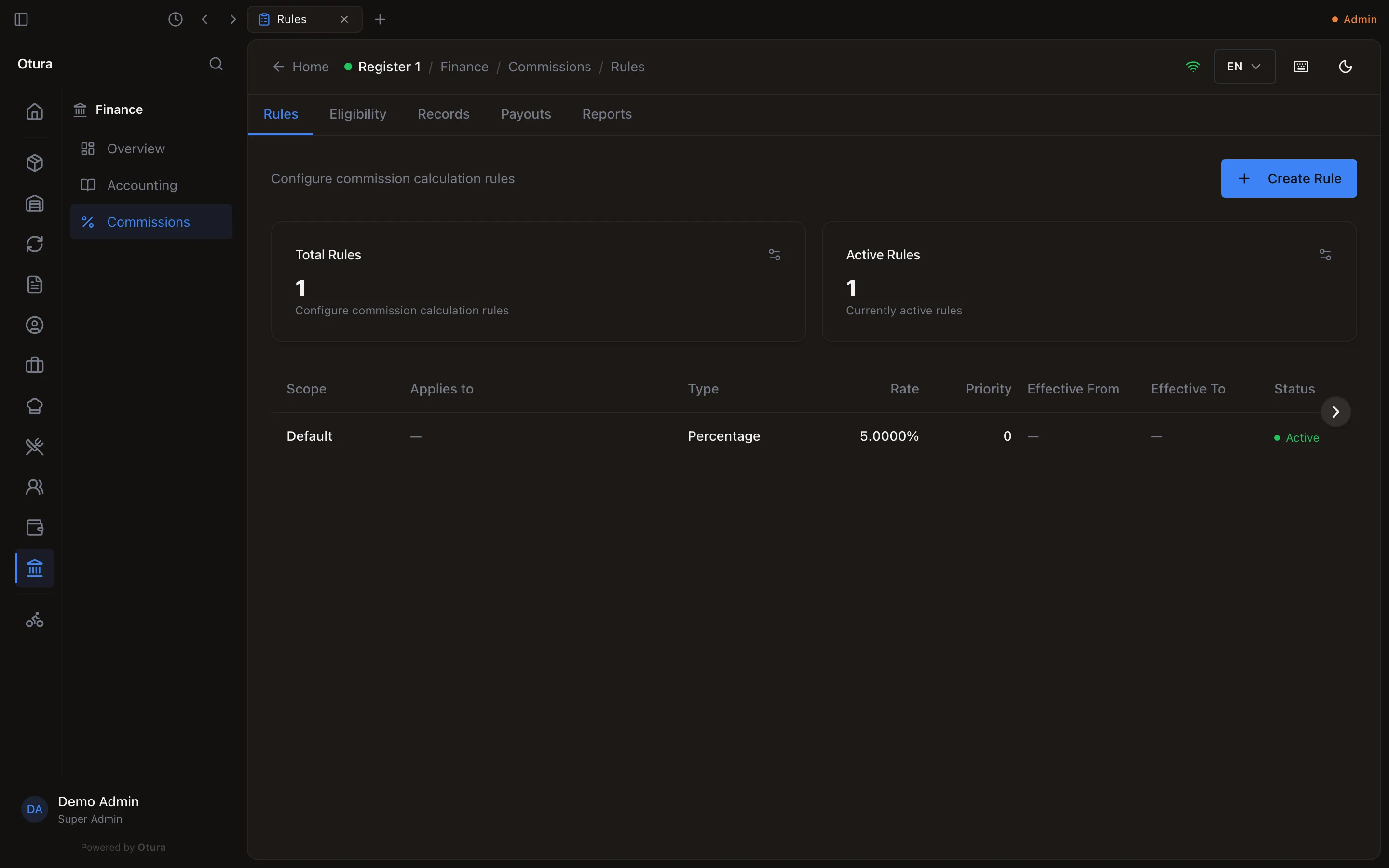Open the wallet icon in the sidebar
This screenshot has width=1389, height=868.
pos(34,528)
